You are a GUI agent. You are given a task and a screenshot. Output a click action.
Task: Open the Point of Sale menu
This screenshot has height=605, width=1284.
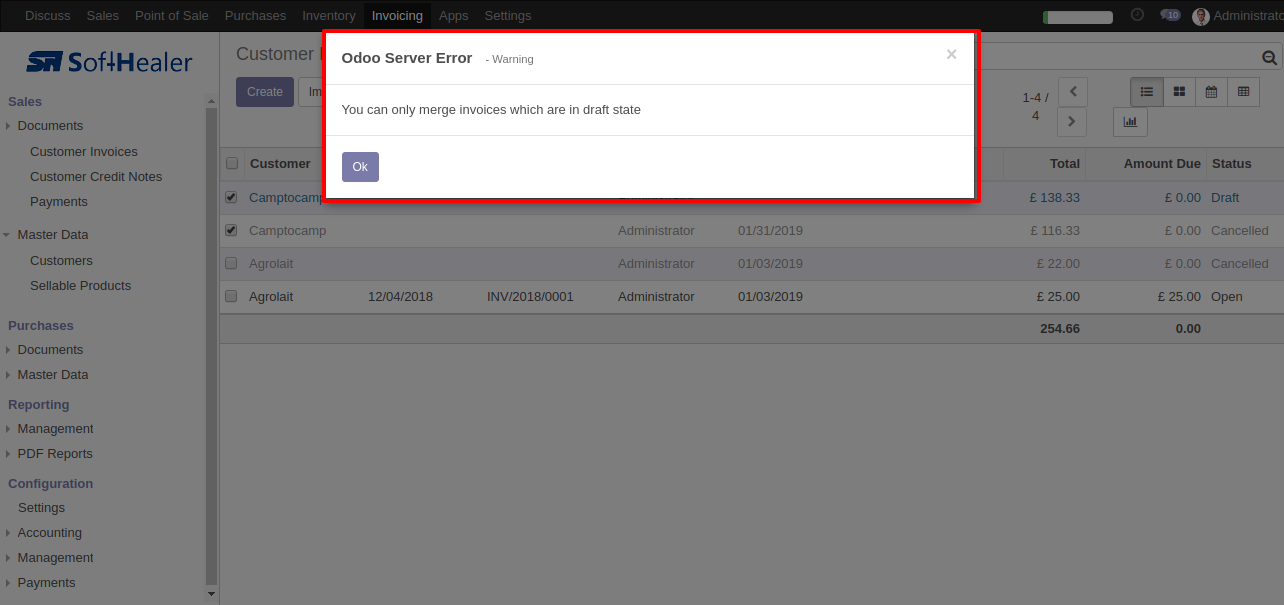[172, 15]
